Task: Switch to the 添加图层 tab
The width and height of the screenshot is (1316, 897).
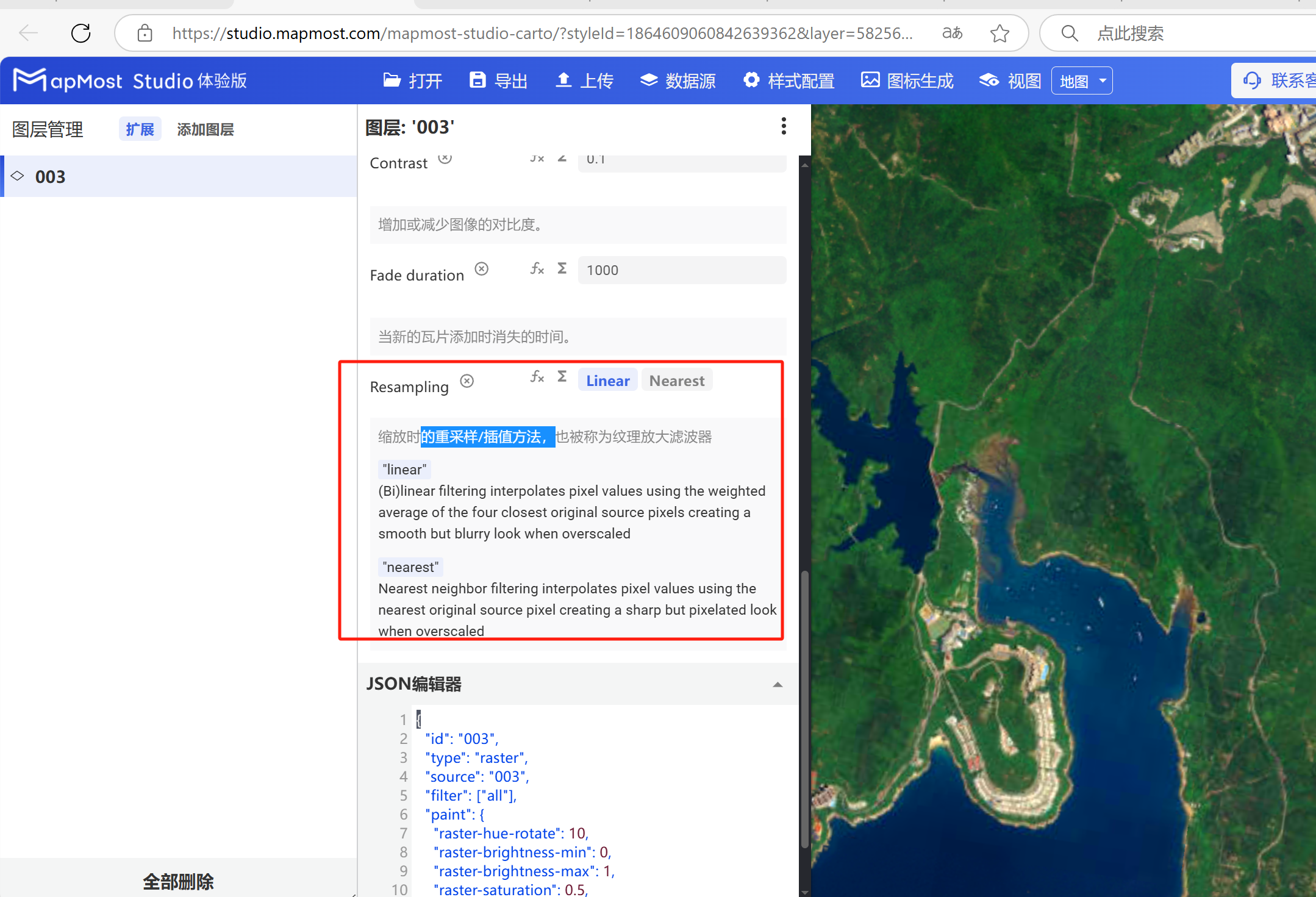Action: pyautogui.click(x=205, y=129)
